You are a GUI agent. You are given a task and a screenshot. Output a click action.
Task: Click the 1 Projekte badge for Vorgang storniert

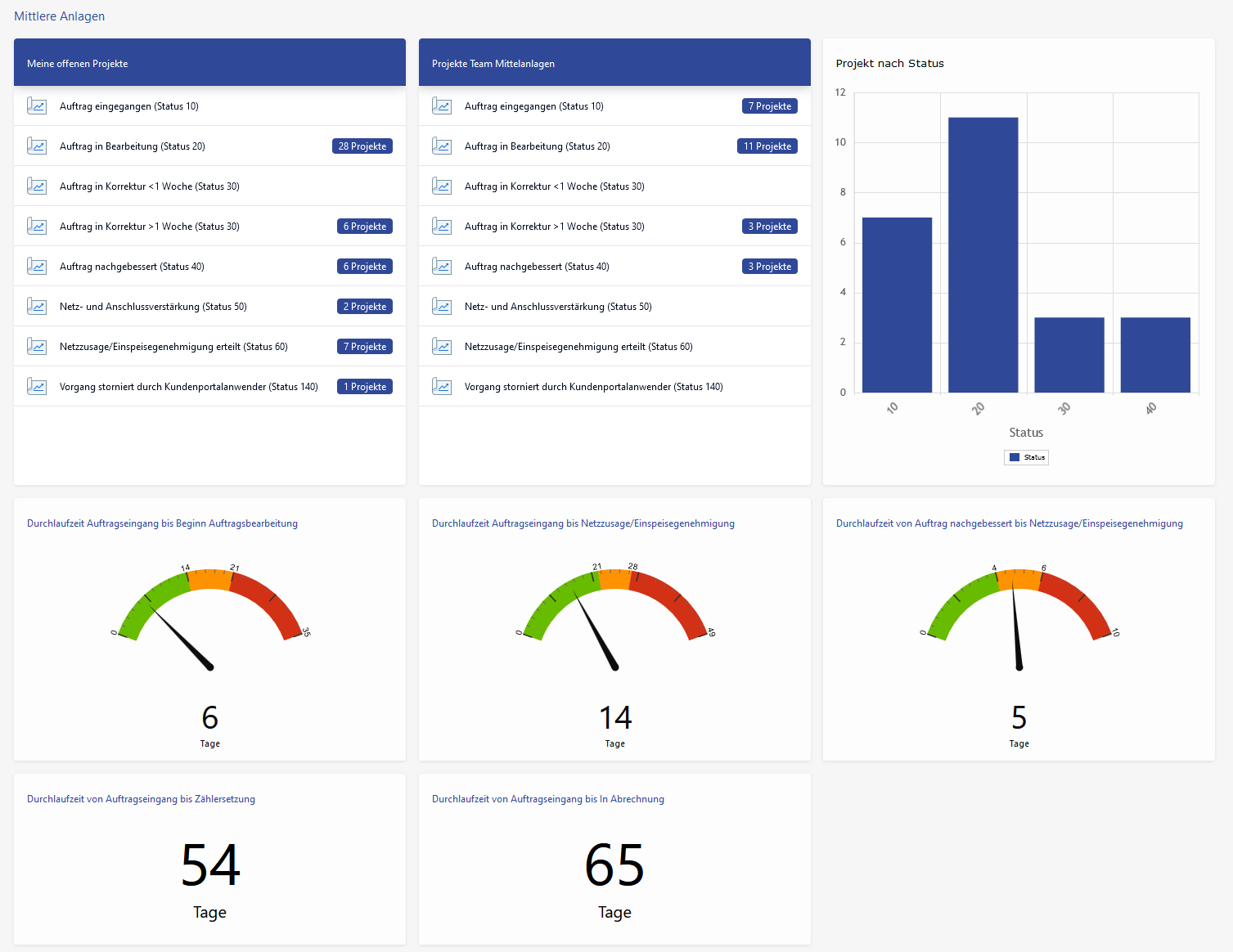(x=364, y=386)
